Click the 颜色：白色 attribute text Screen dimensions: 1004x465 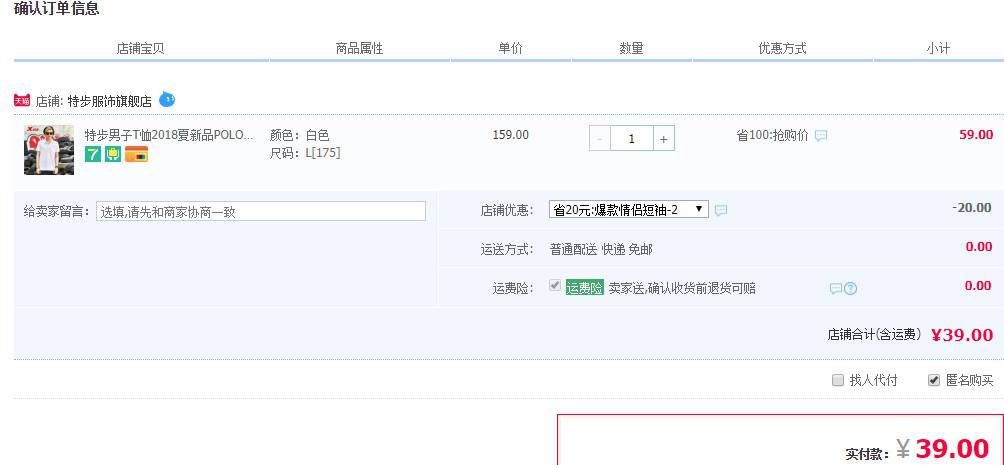(x=300, y=135)
